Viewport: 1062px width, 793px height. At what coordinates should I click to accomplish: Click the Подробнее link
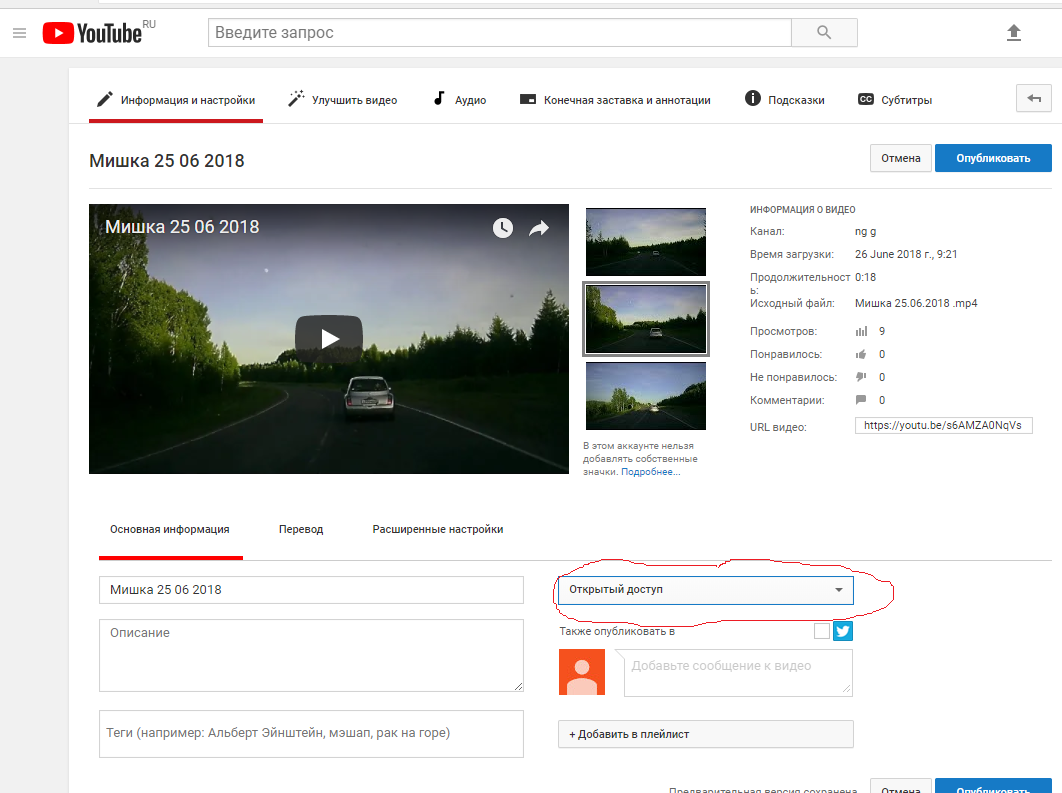point(650,472)
